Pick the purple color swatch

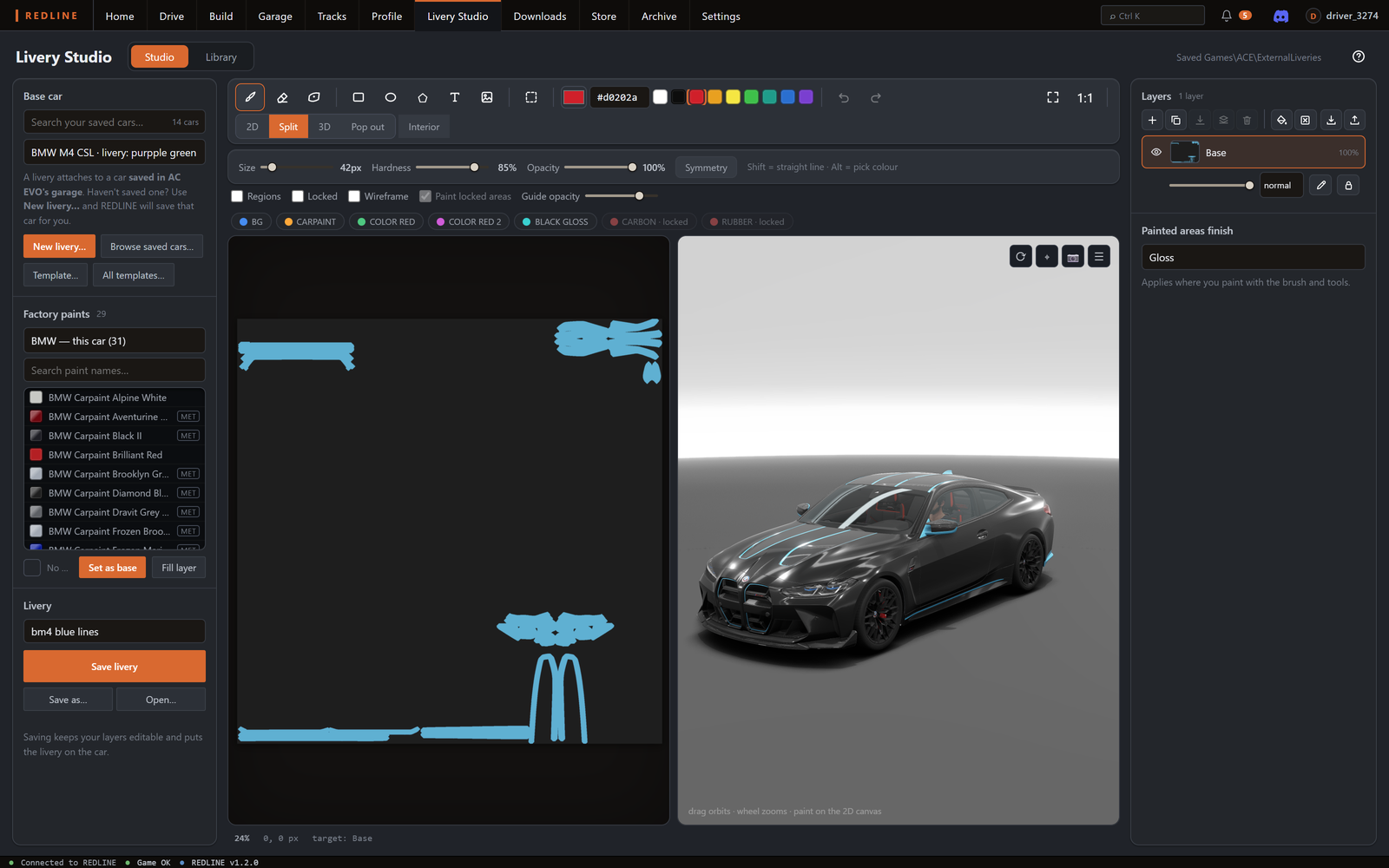(x=806, y=97)
